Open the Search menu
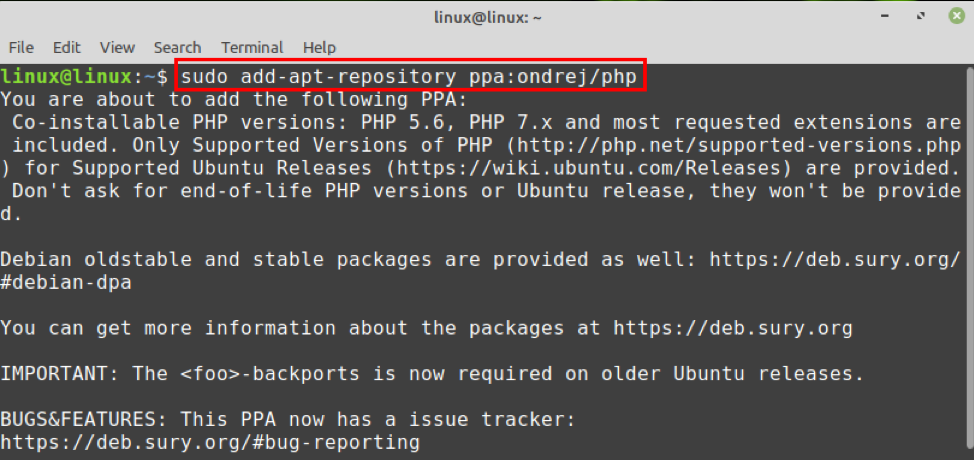 pos(177,47)
